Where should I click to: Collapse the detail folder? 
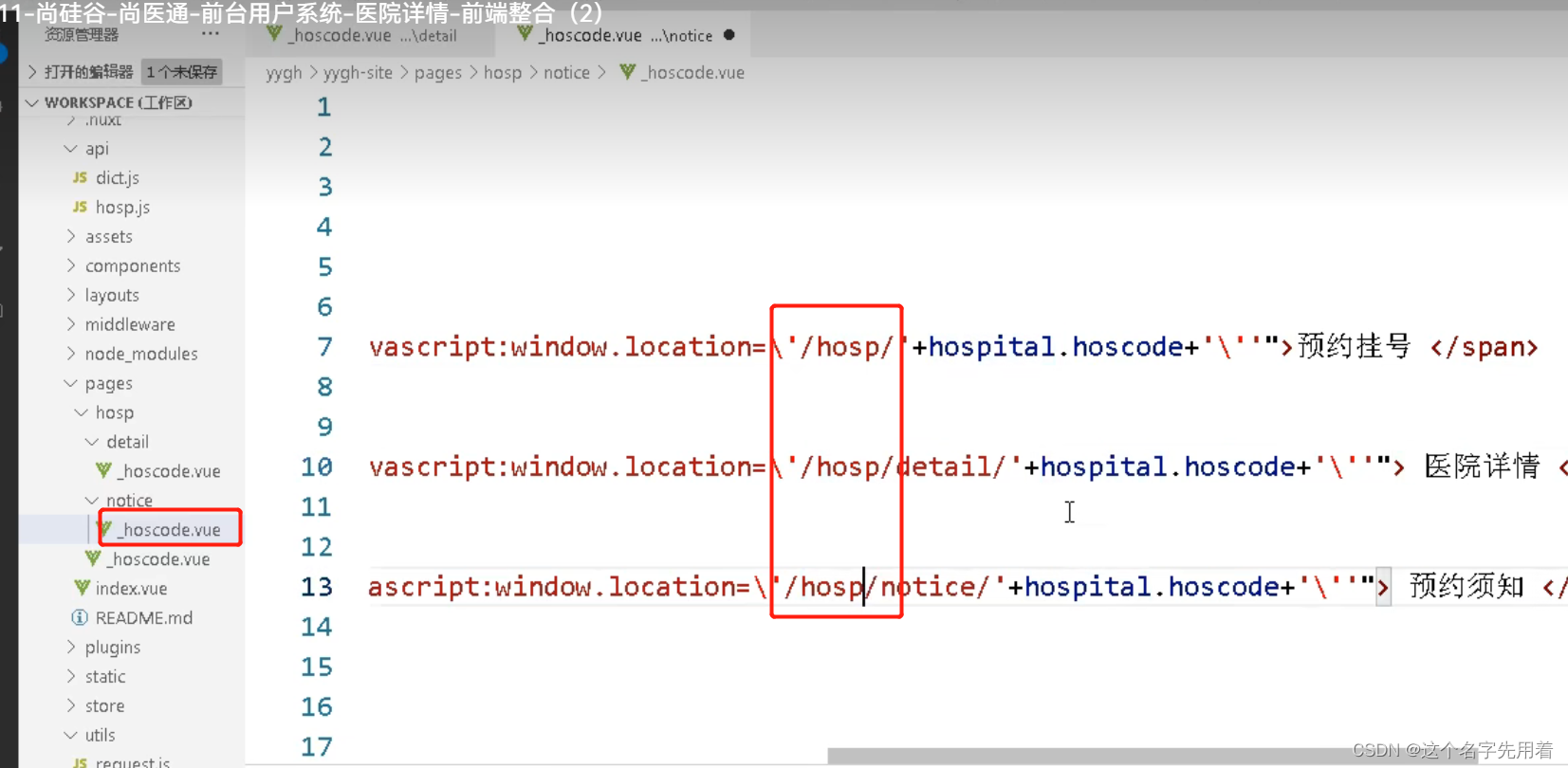[x=92, y=442]
